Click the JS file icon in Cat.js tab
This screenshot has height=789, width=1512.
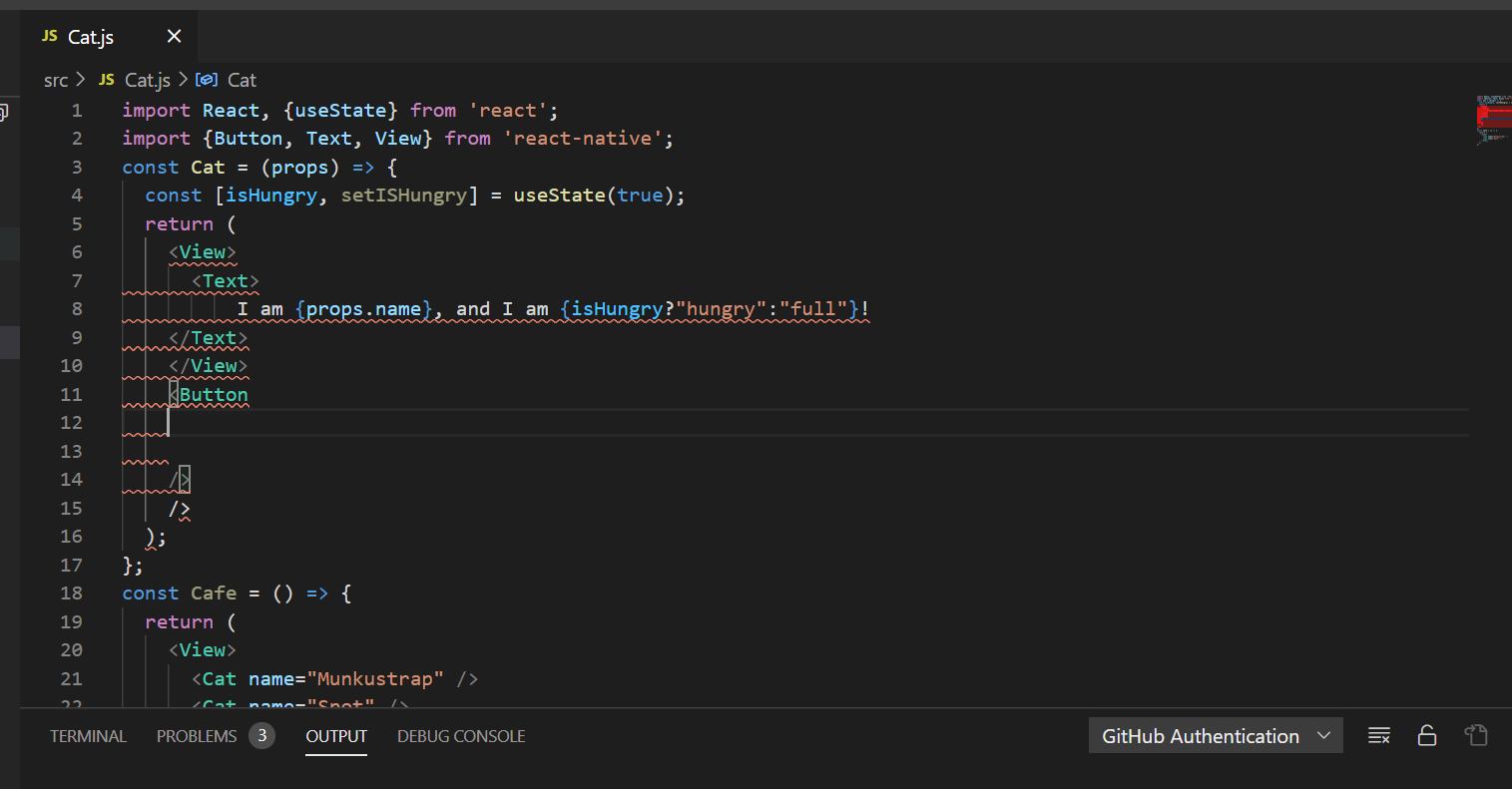50,37
